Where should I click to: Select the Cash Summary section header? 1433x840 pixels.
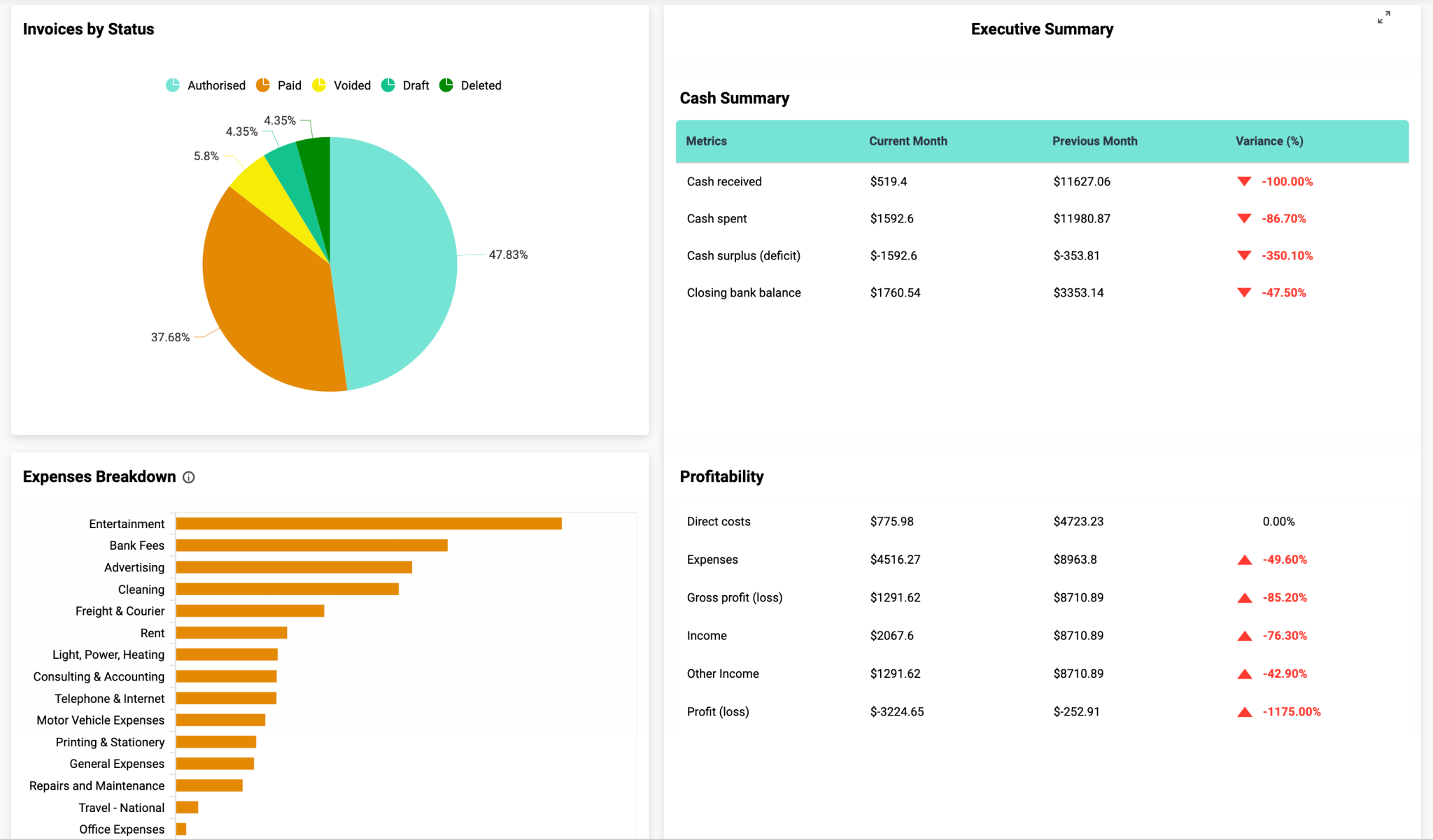734,98
